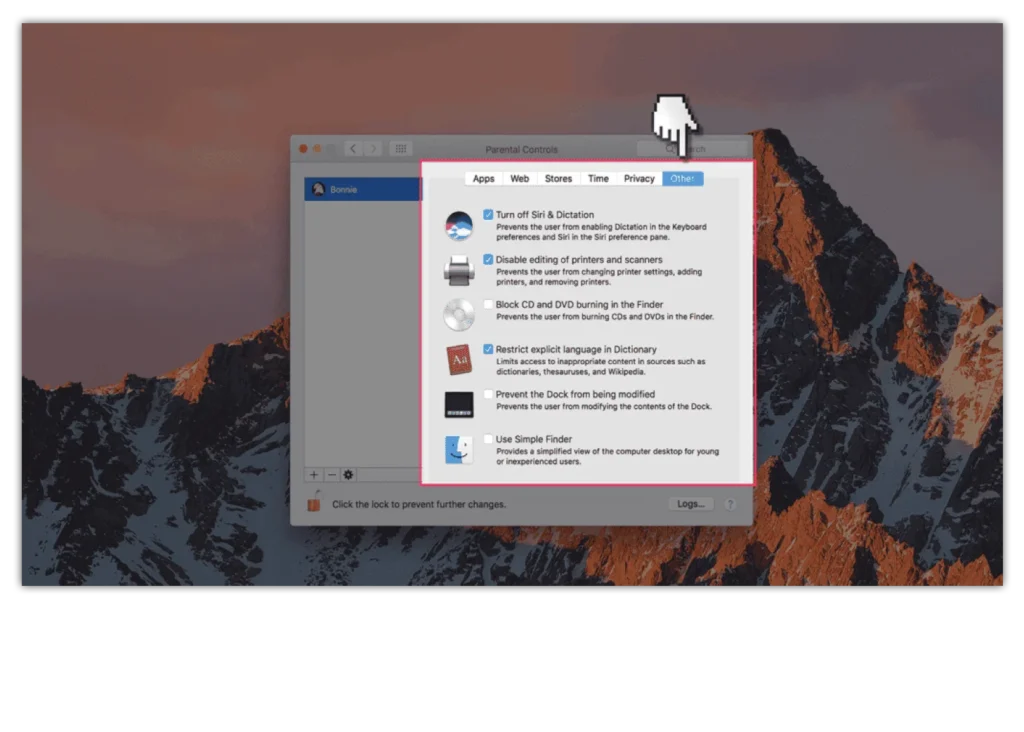The width and height of the screenshot is (1024, 732).
Task: Add a new user with the plus button
Action: point(313,475)
